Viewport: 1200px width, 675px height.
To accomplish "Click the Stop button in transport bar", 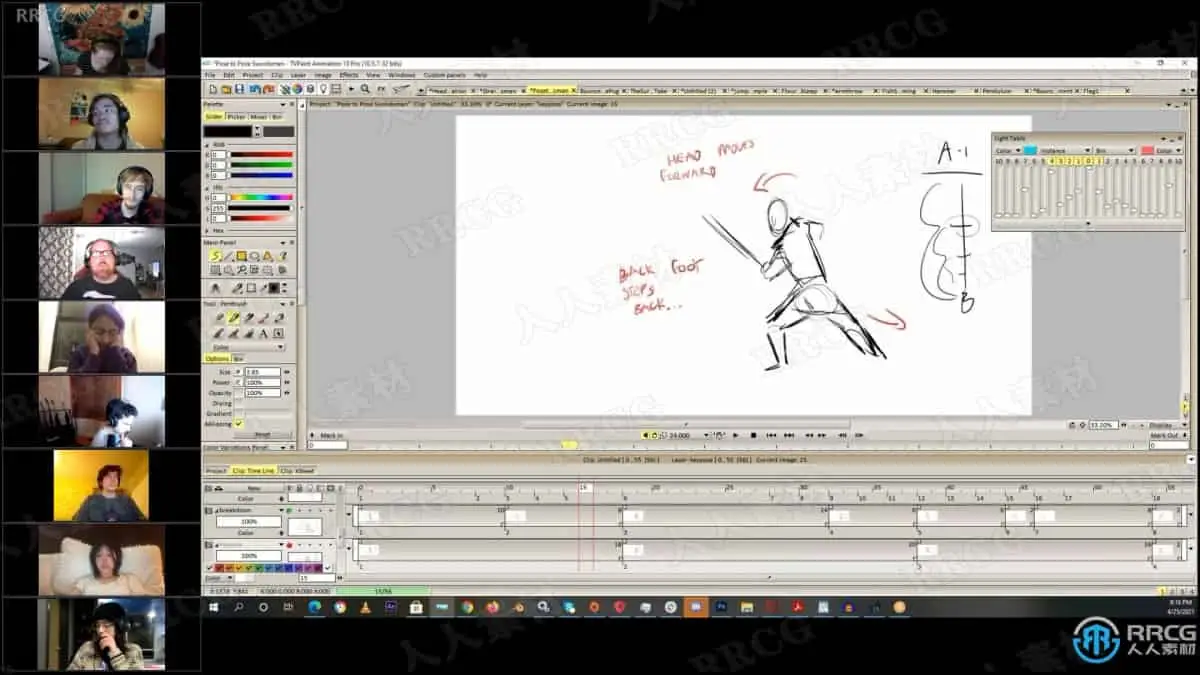I will (753, 435).
